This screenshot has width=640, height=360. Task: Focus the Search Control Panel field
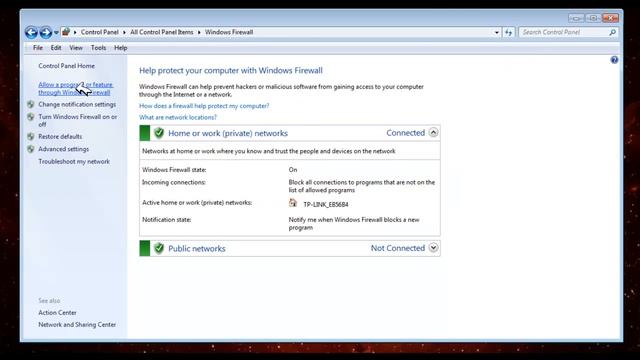pos(568,32)
